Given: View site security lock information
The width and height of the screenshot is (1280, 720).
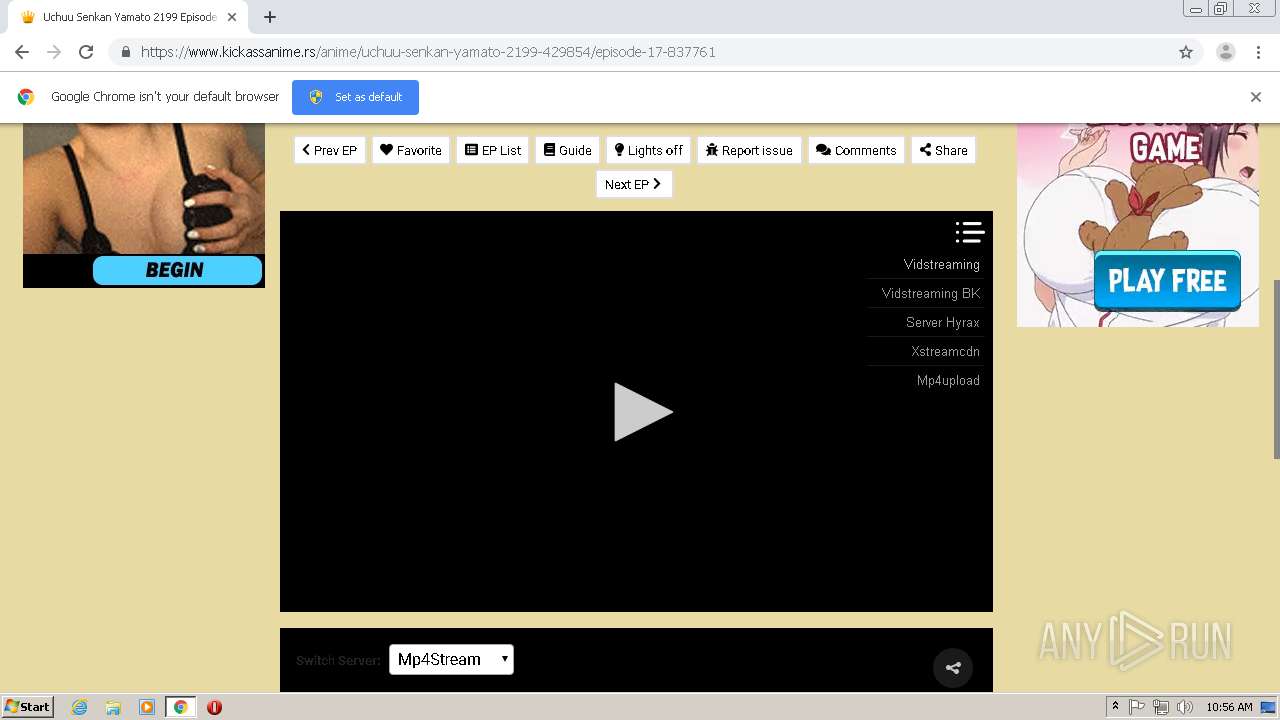Looking at the screenshot, I should click(x=125, y=52).
